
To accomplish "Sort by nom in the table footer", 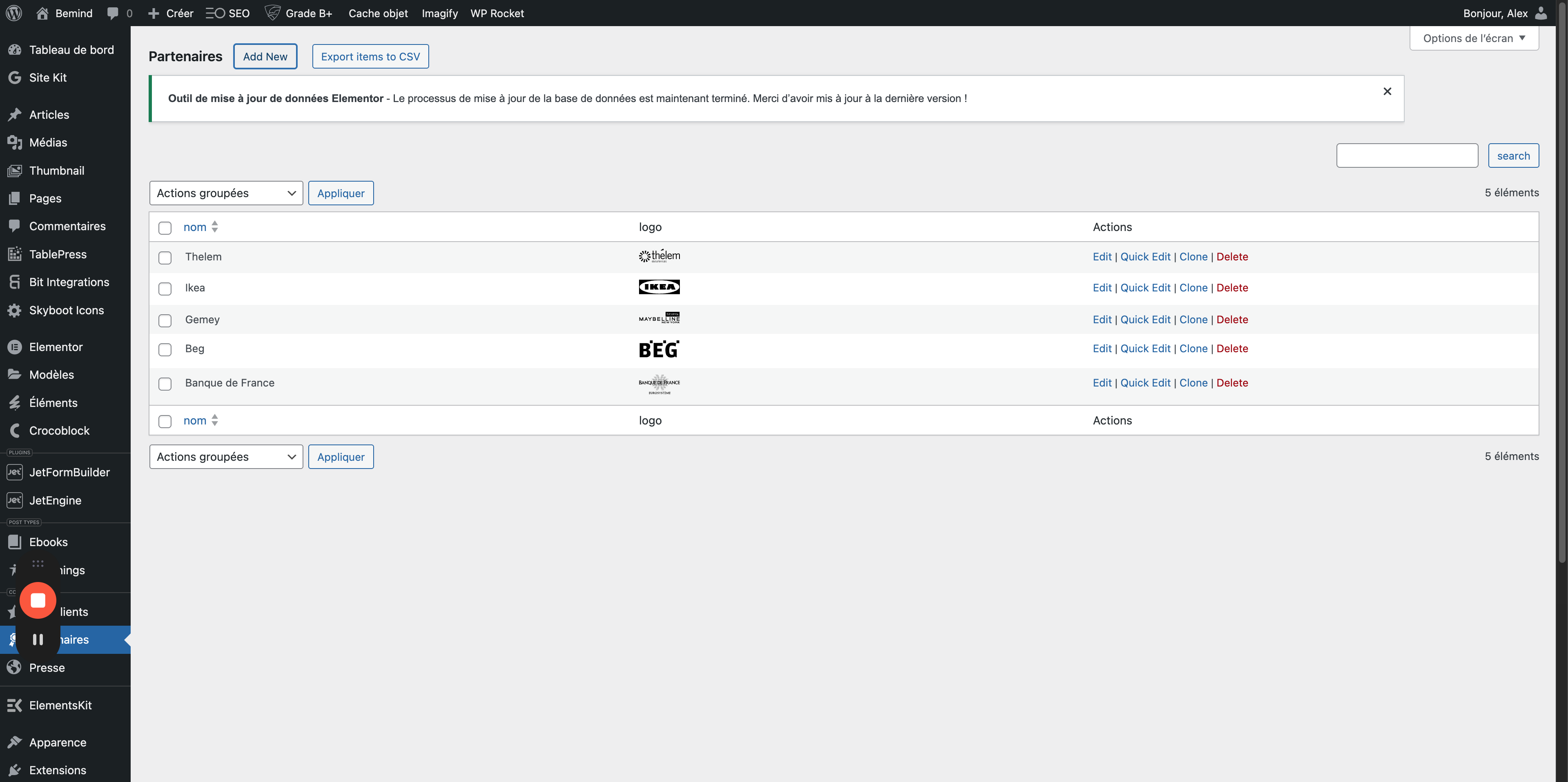I will point(200,420).
